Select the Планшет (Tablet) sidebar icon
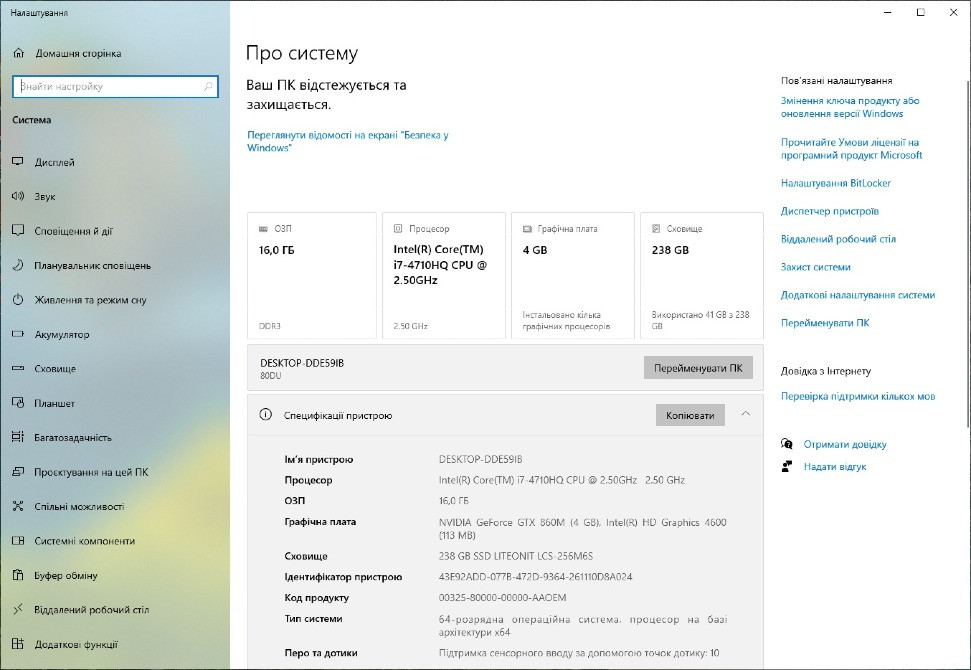The height and width of the screenshot is (670, 971). click(x=20, y=403)
